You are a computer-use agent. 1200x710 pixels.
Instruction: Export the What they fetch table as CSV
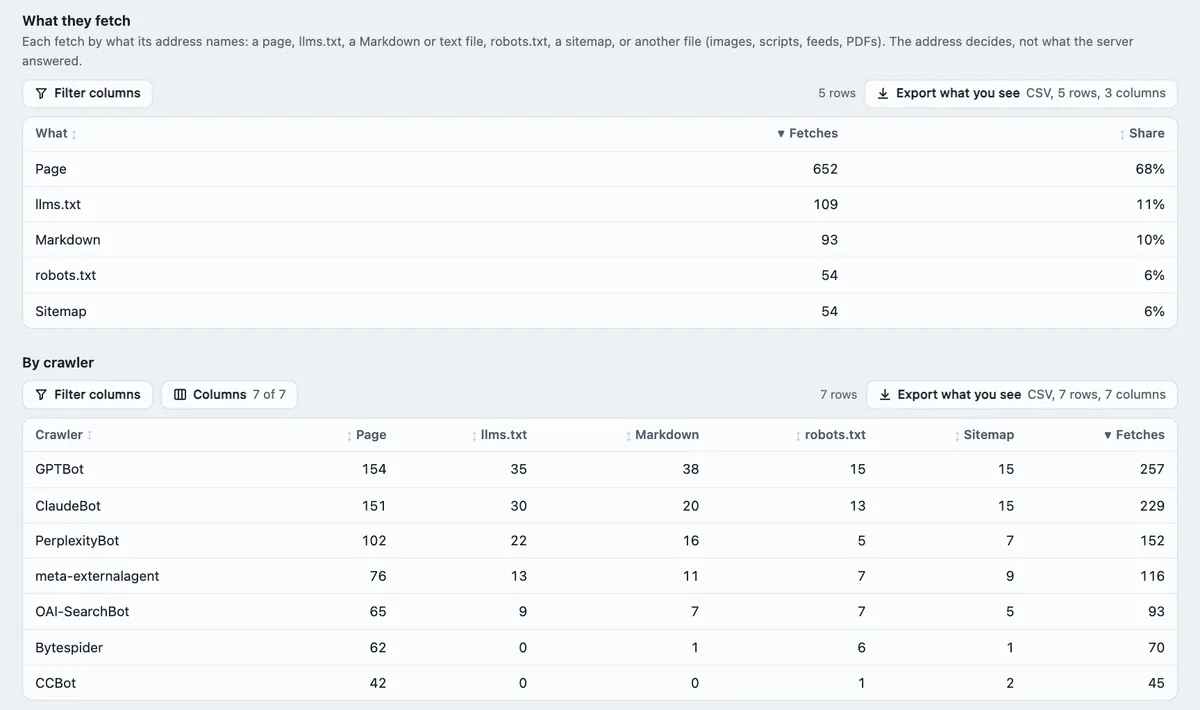tap(1020, 93)
